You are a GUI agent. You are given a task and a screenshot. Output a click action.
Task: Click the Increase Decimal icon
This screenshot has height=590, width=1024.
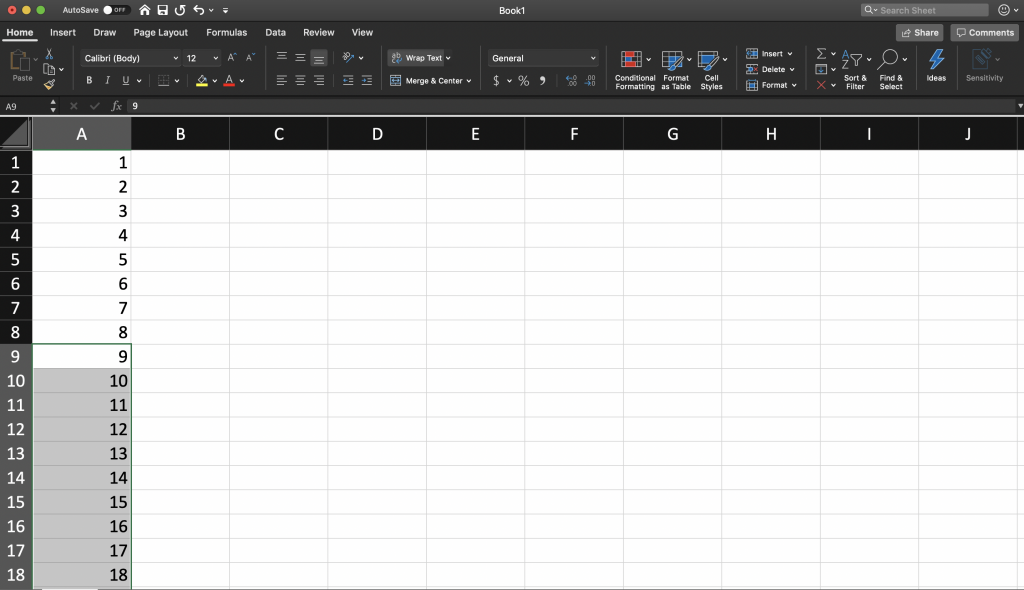click(571, 80)
